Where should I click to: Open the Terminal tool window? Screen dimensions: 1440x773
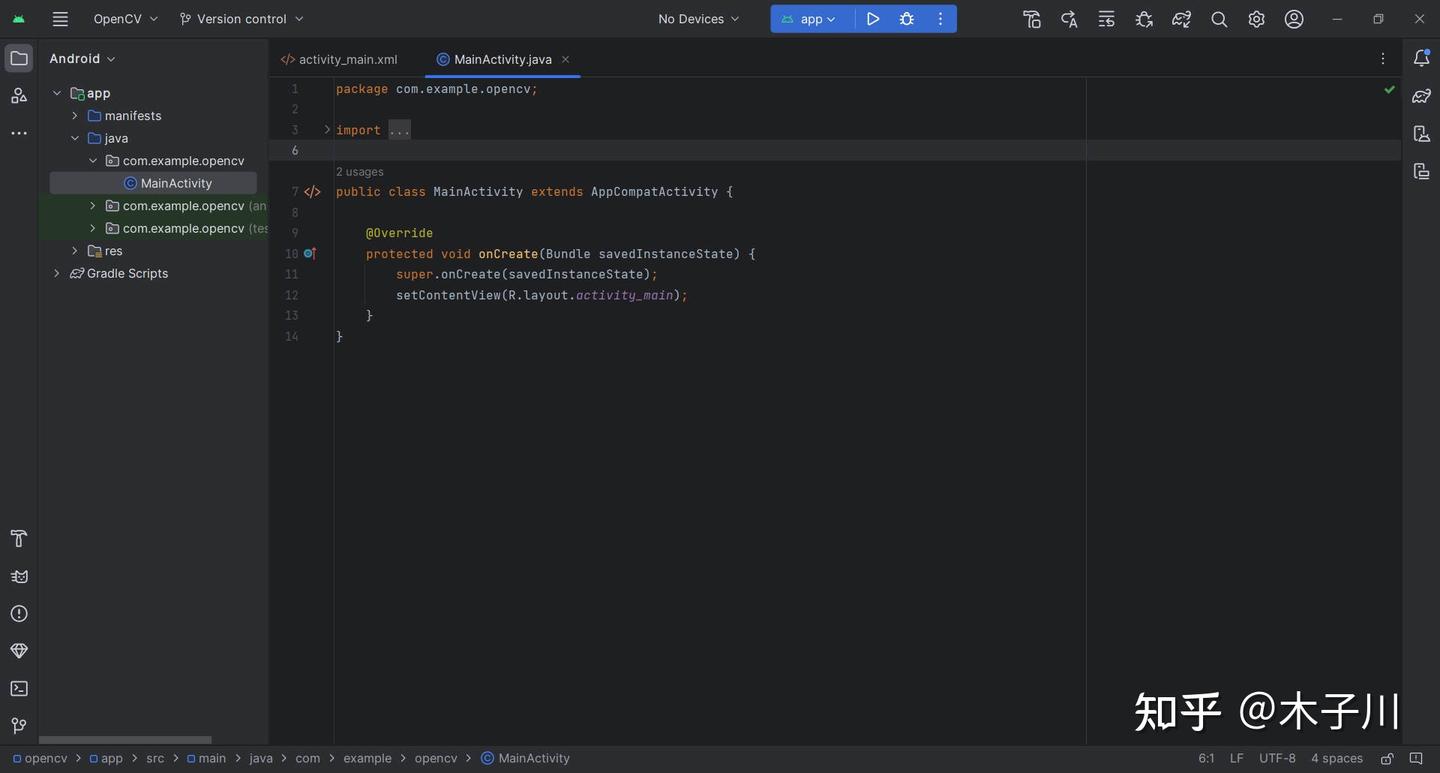[x=18, y=687]
